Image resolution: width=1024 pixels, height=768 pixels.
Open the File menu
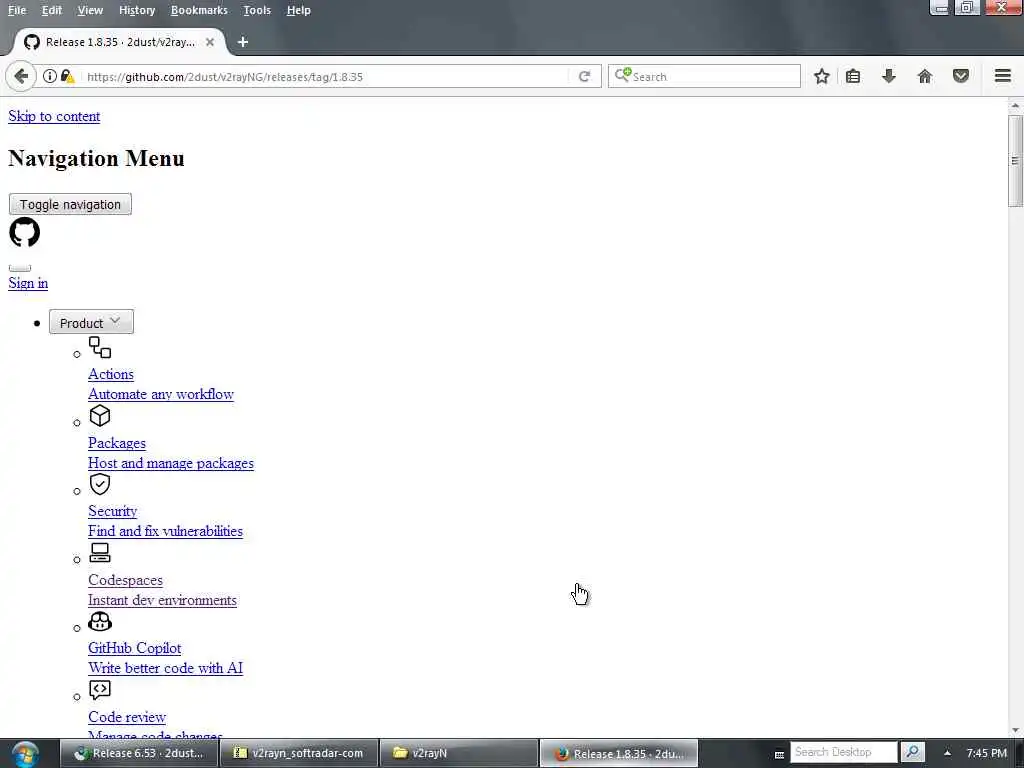(17, 10)
